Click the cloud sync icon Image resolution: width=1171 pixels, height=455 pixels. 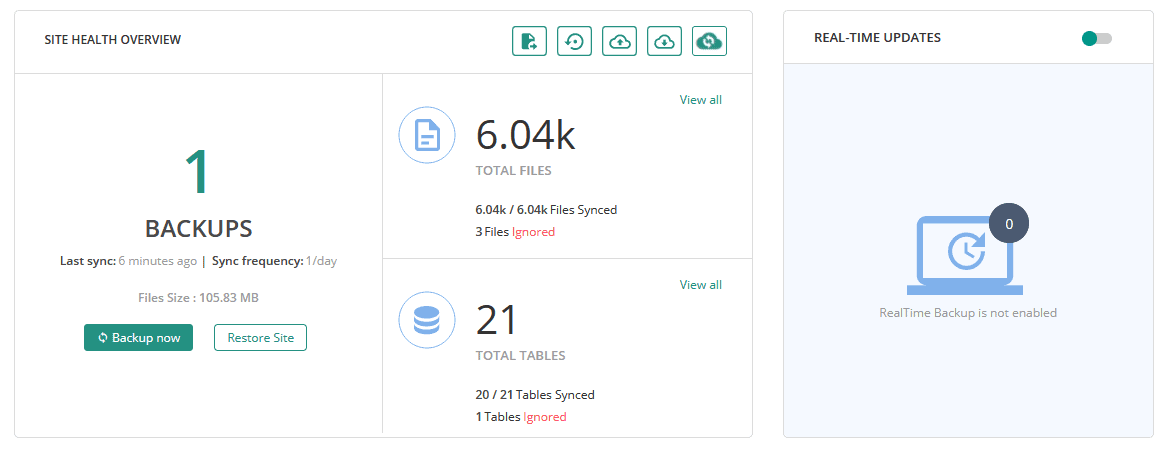[709, 41]
